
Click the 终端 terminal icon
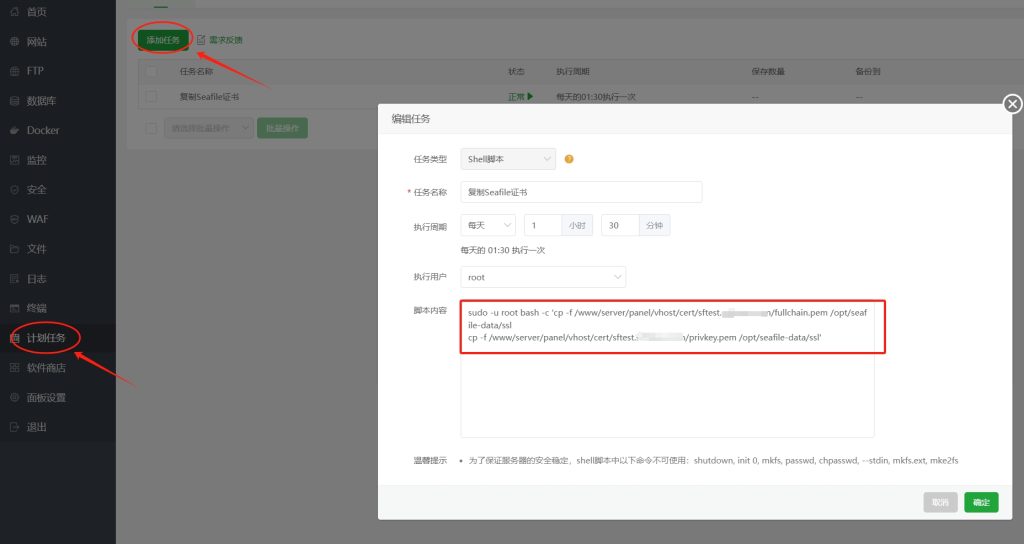click(x=14, y=308)
